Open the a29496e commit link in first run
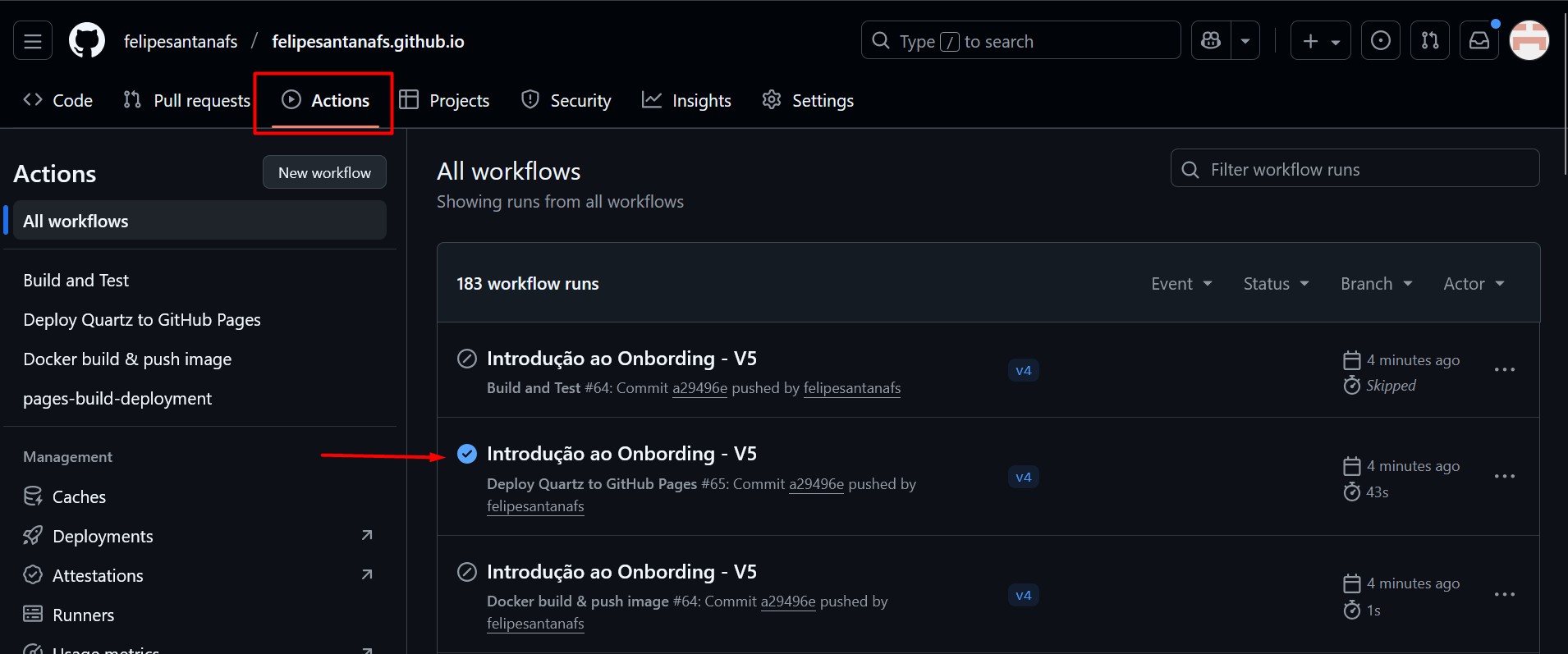 (x=699, y=388)
